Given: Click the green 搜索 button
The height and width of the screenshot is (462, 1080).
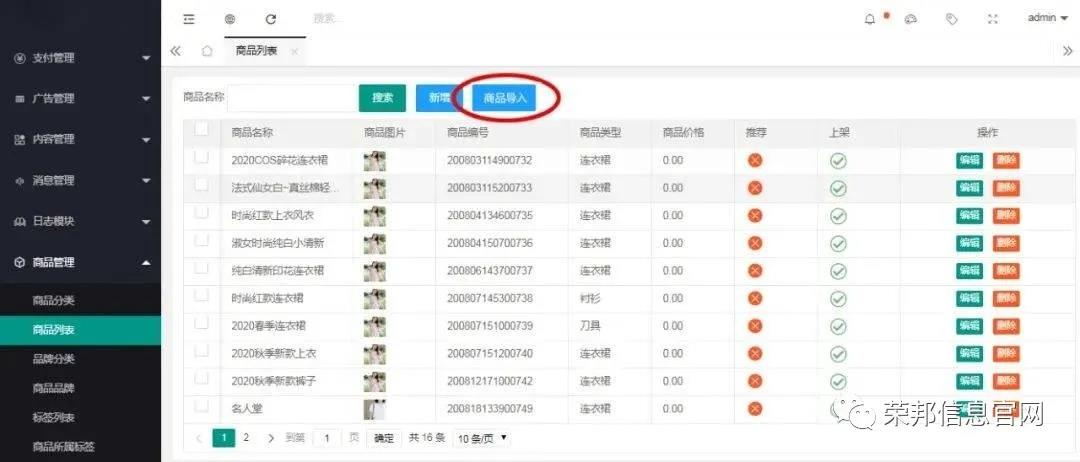Looking at the screenshot, I should click(382, 98).
